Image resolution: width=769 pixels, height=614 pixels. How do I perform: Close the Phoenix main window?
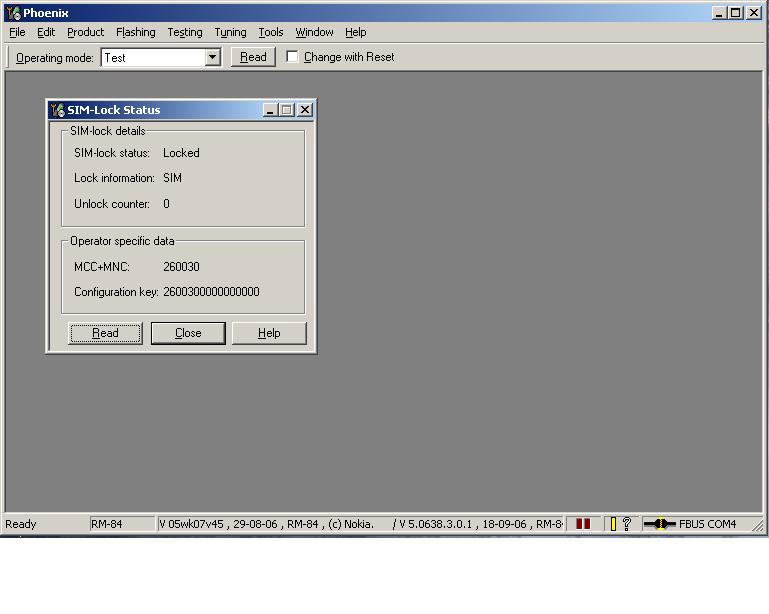754,13
